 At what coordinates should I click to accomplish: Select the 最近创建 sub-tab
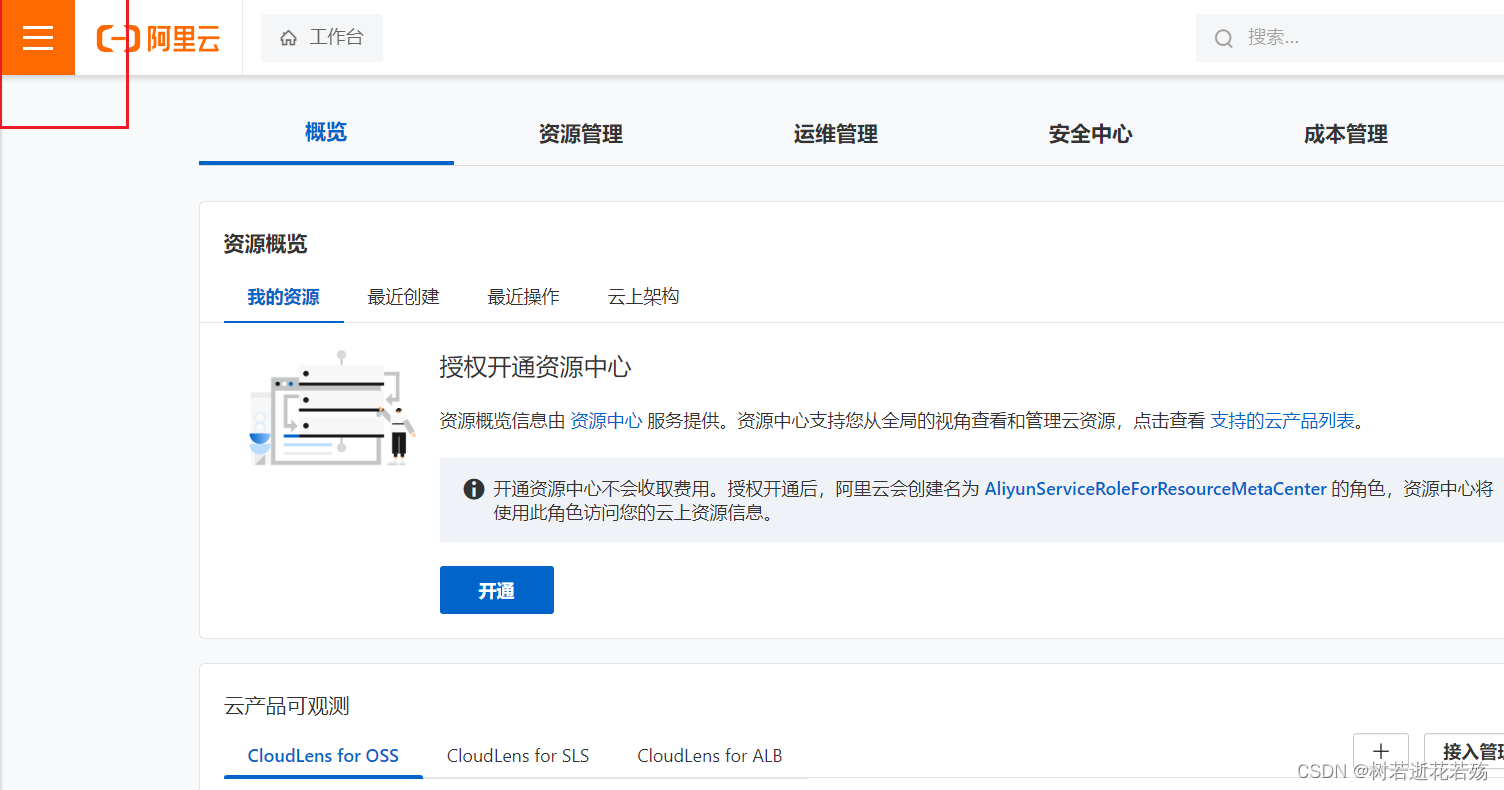pyautogui.click(x=403, y=296)
